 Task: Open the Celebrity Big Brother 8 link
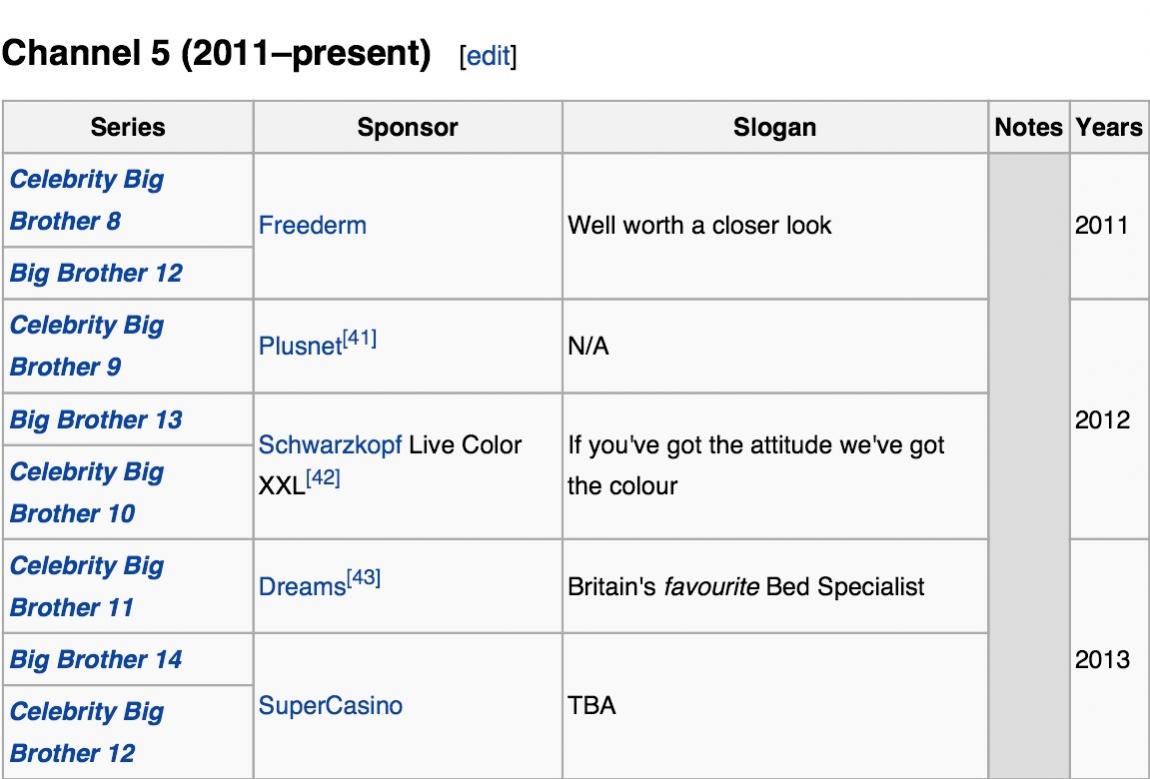click(86, 200)
